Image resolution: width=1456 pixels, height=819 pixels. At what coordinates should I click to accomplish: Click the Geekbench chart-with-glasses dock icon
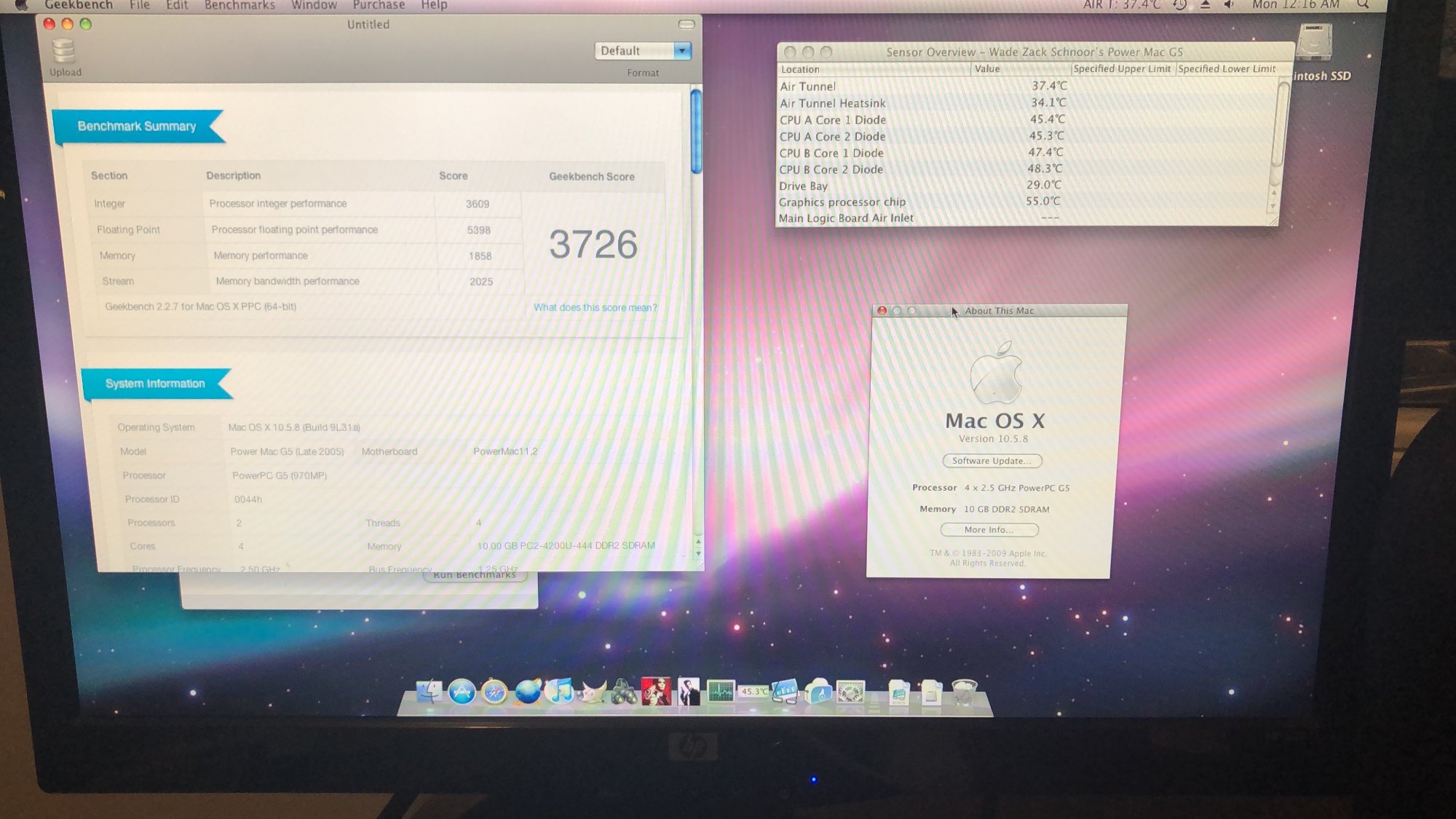[x=786, y=692]
